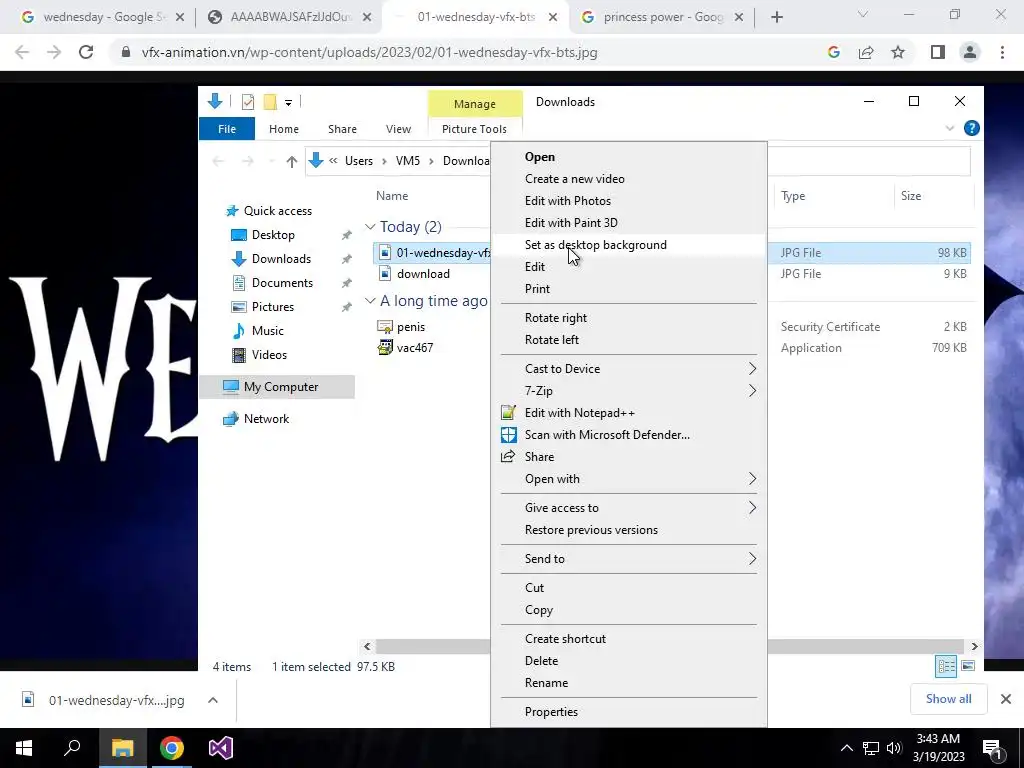Open Chrome side panel icon
Viewport: 1024px width, 768px height.
pyautogui.click(x=938, y=52)
